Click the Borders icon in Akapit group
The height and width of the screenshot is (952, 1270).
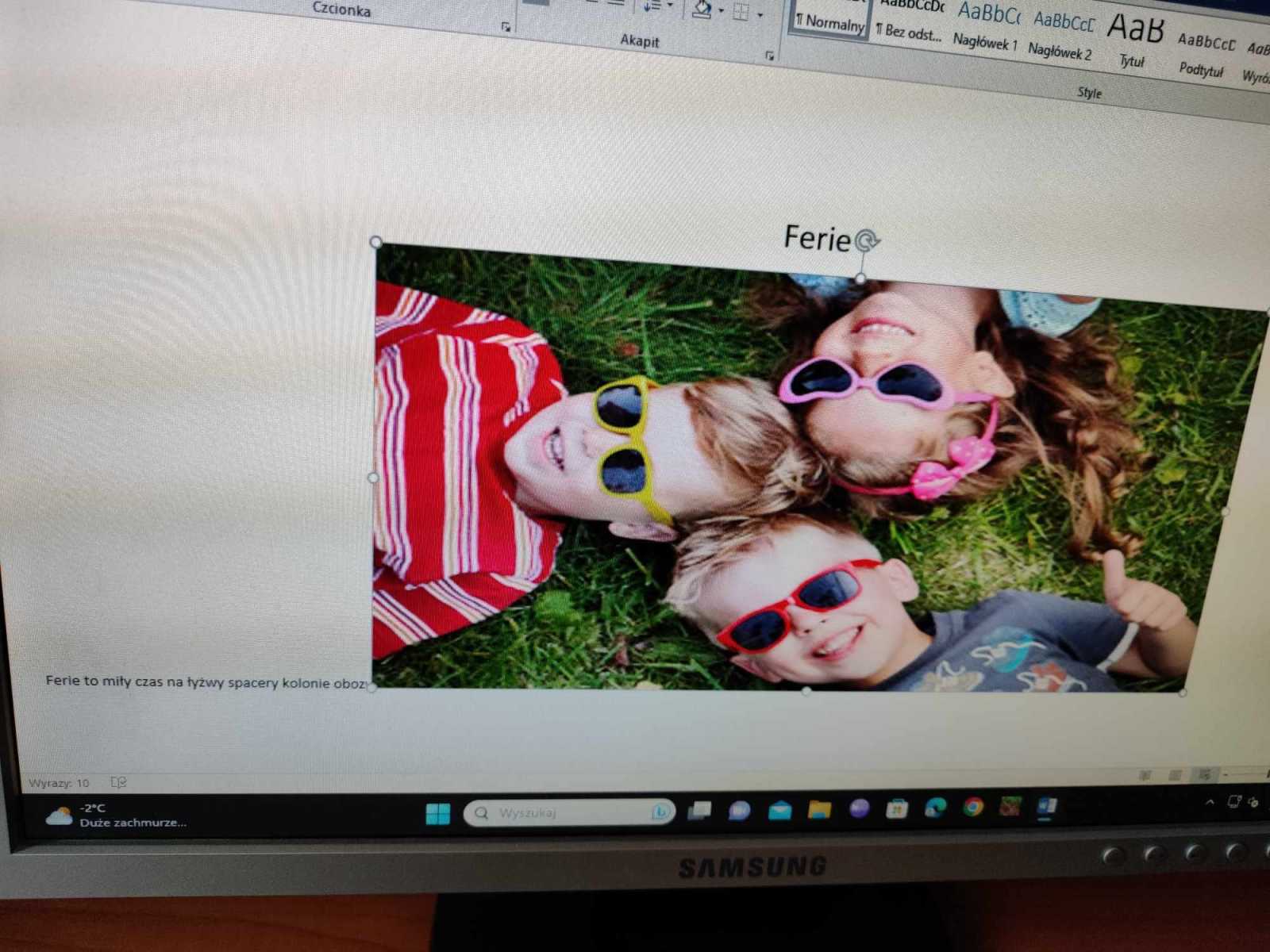[x=741, y=12]
